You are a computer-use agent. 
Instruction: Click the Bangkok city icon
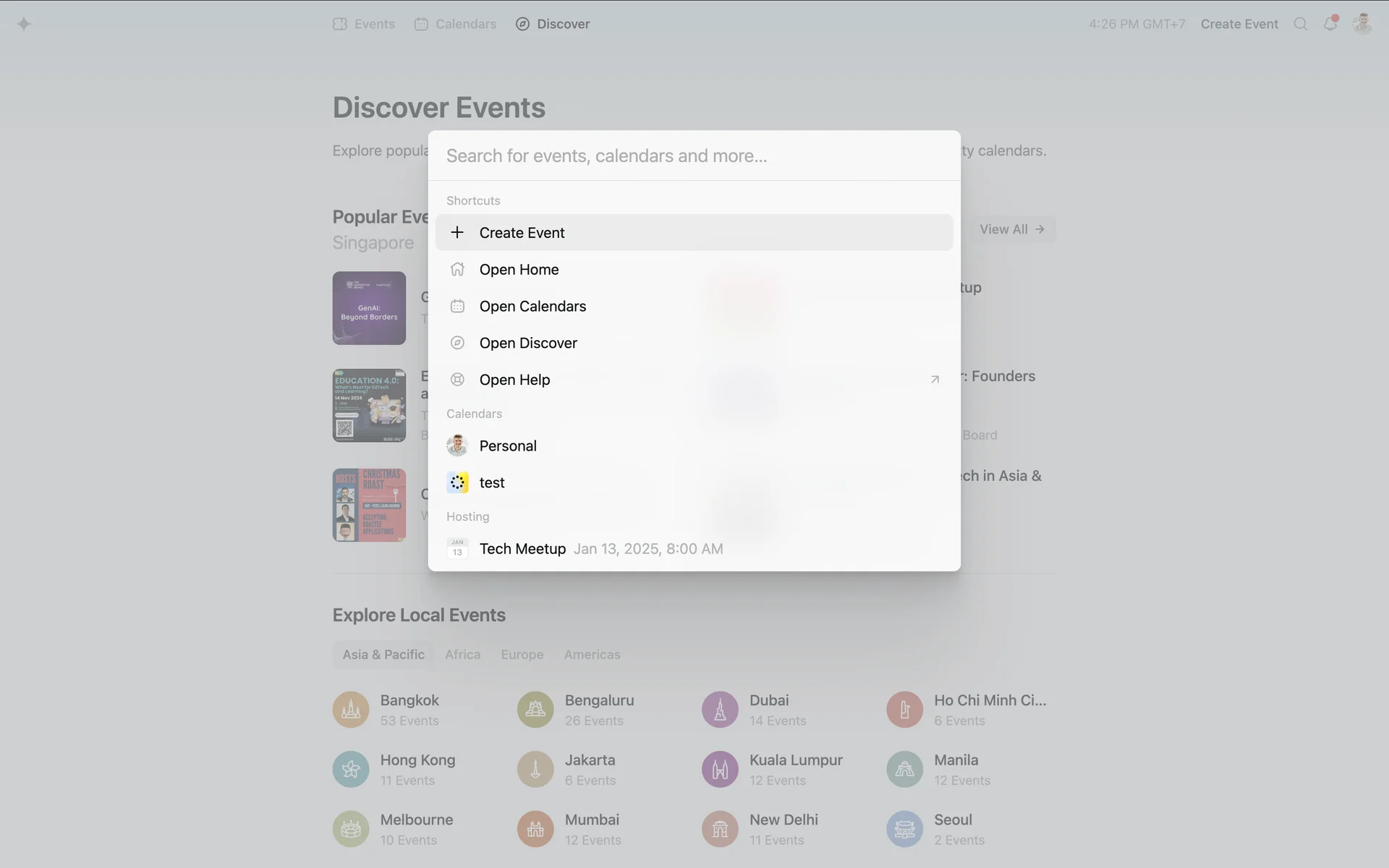[351, 710]
